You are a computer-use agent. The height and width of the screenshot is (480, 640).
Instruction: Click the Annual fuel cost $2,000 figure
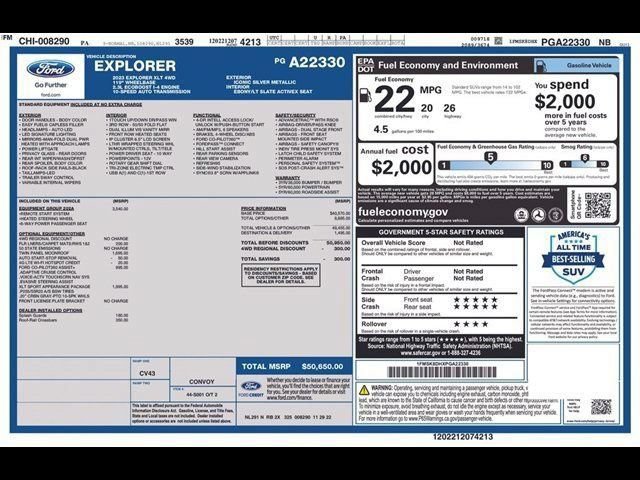[401, 167]
